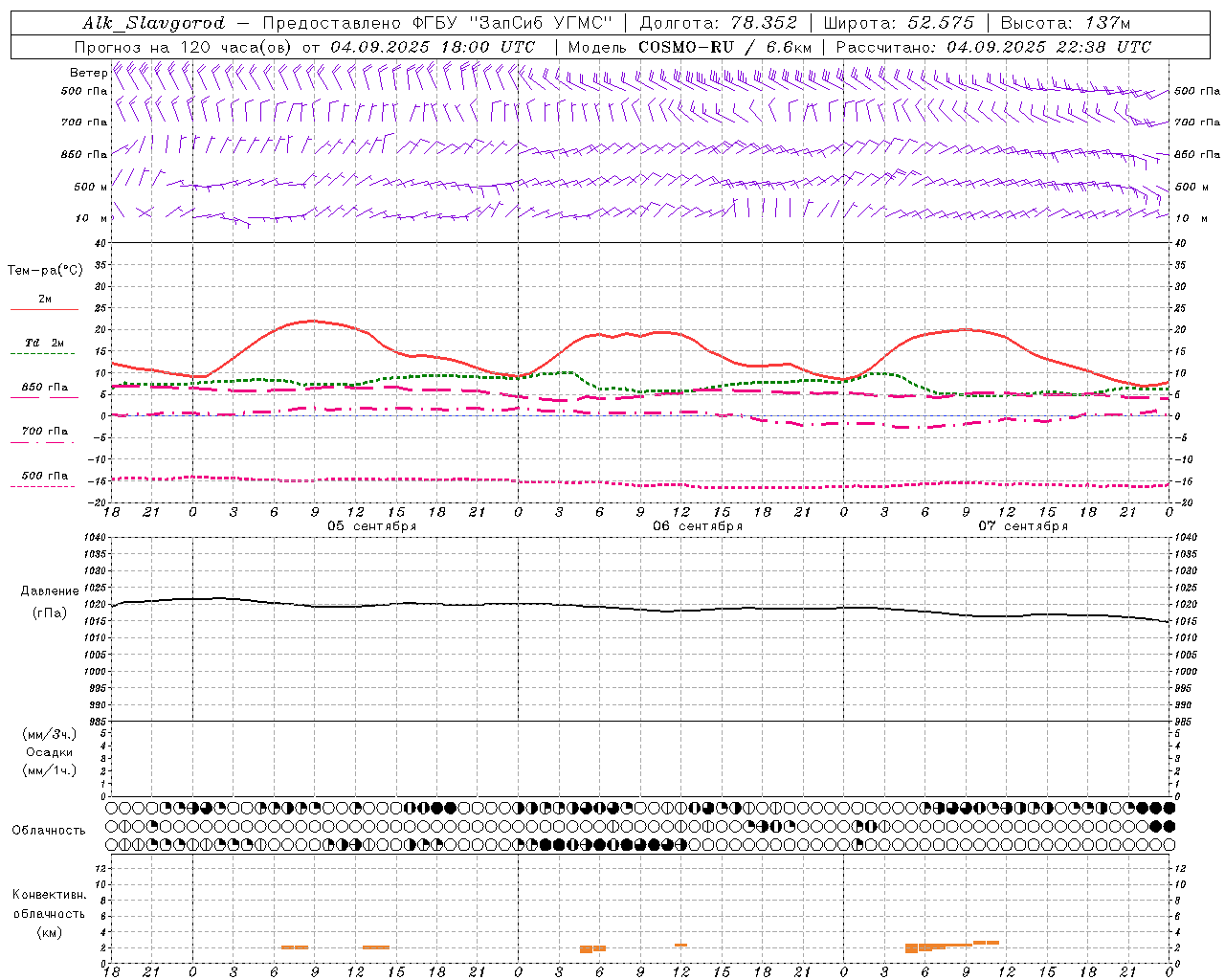Click the Конвективн. облачность label
Image resolution: width=1225 pixels, height=980 pixels.
point(49,904)
